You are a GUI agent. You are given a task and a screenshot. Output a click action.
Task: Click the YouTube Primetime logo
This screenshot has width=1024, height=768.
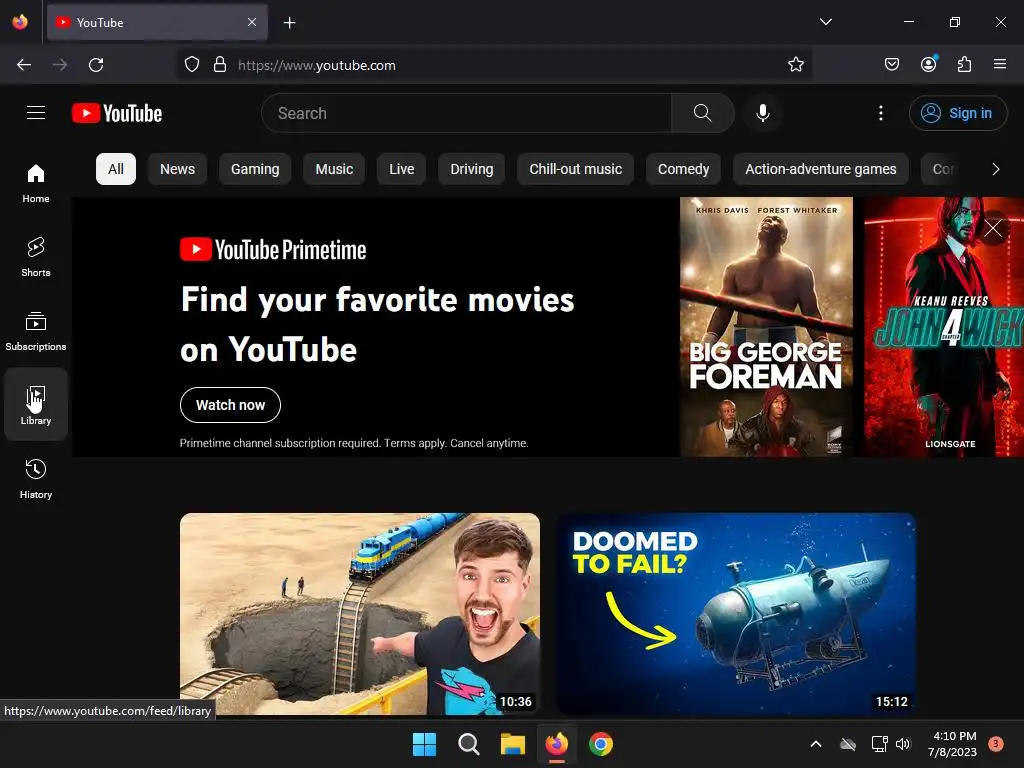273,249
